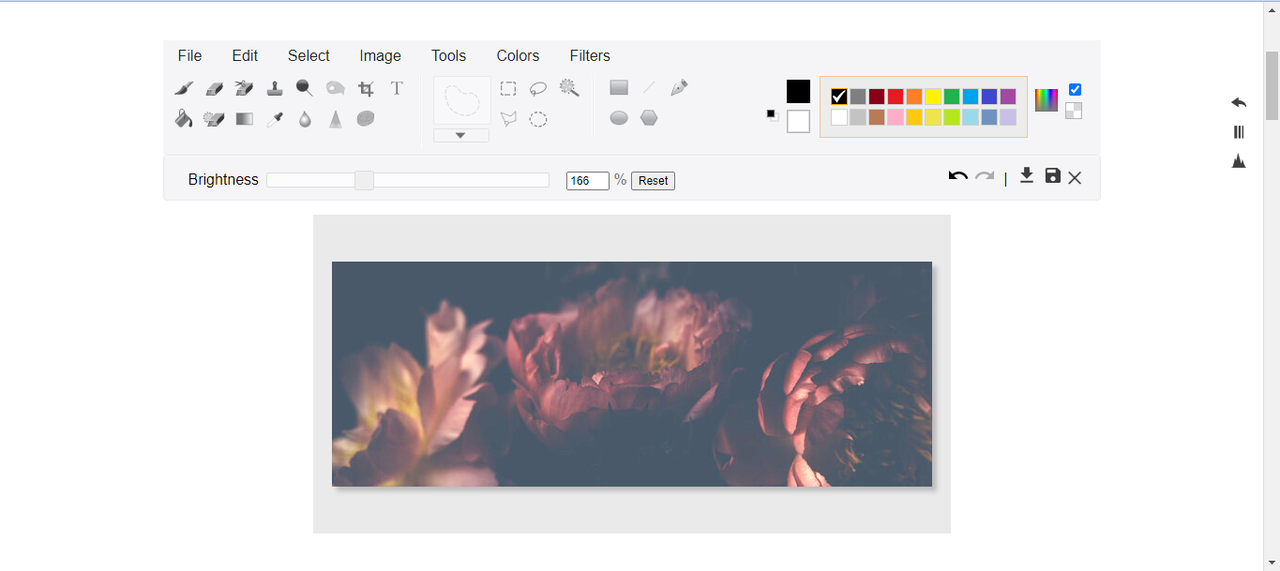1280x571 pixels.
Task: Pick the purple palette swatch
Action: (x=1008, y=97)
